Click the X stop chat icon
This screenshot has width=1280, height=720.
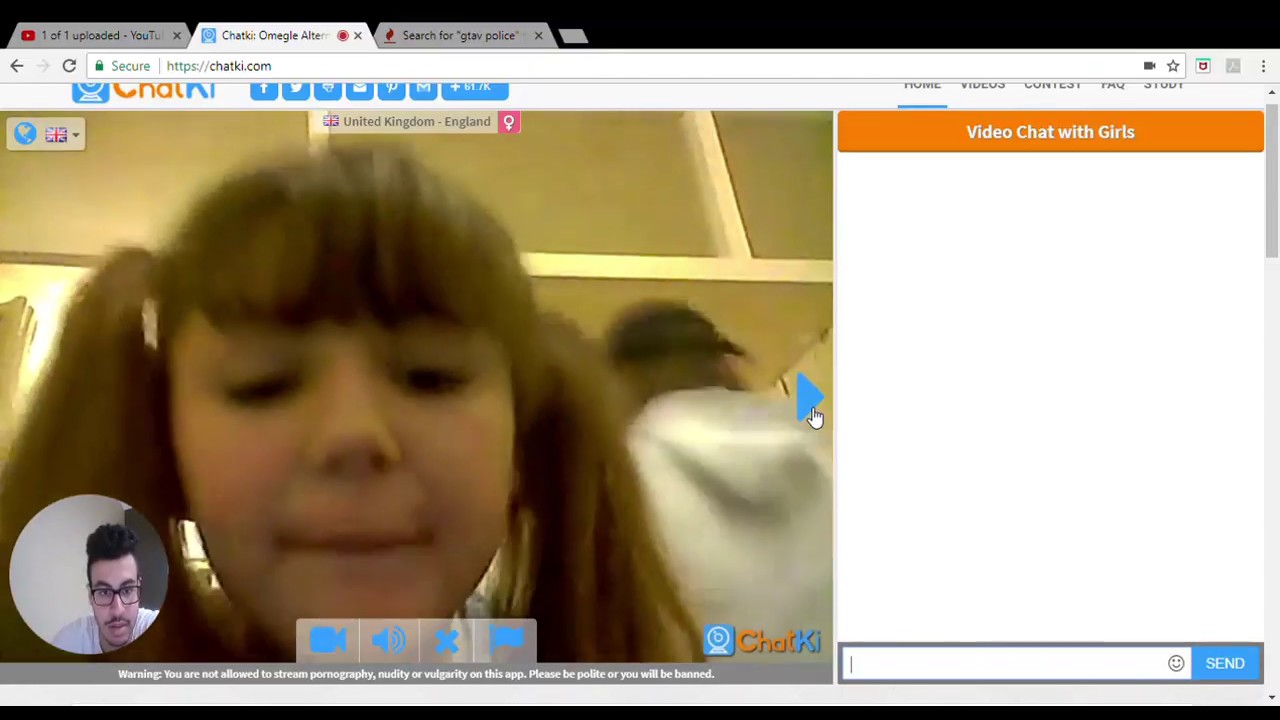coord(447,640)
